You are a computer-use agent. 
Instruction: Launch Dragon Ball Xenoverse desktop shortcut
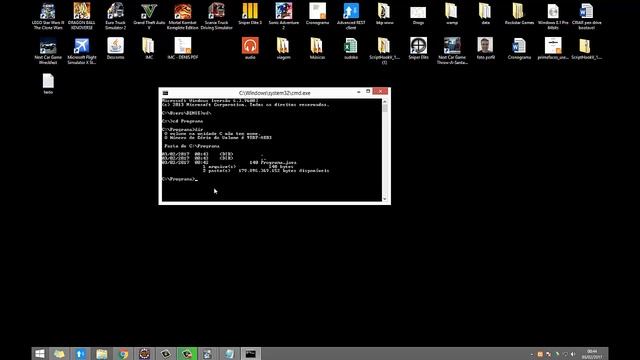[82, 16]
